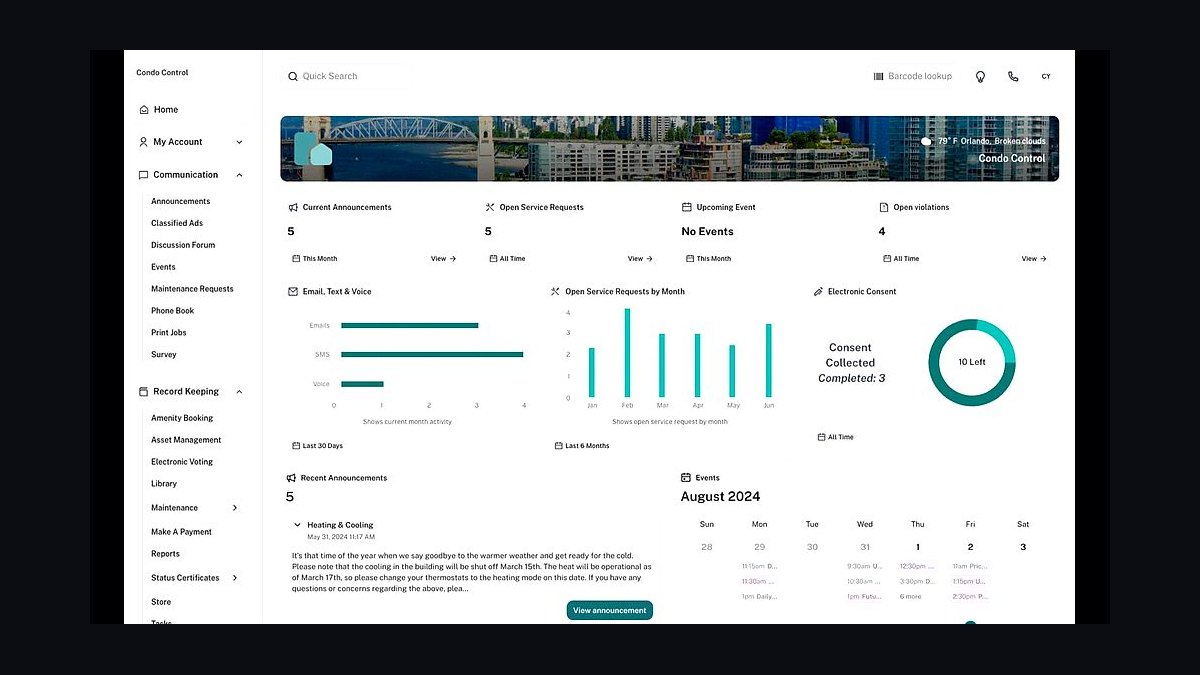The height and width of the screenshot is (675, 1200).
Task: Click View link under Open violations
Action: pyautogui.click(x=1034, y=259)
